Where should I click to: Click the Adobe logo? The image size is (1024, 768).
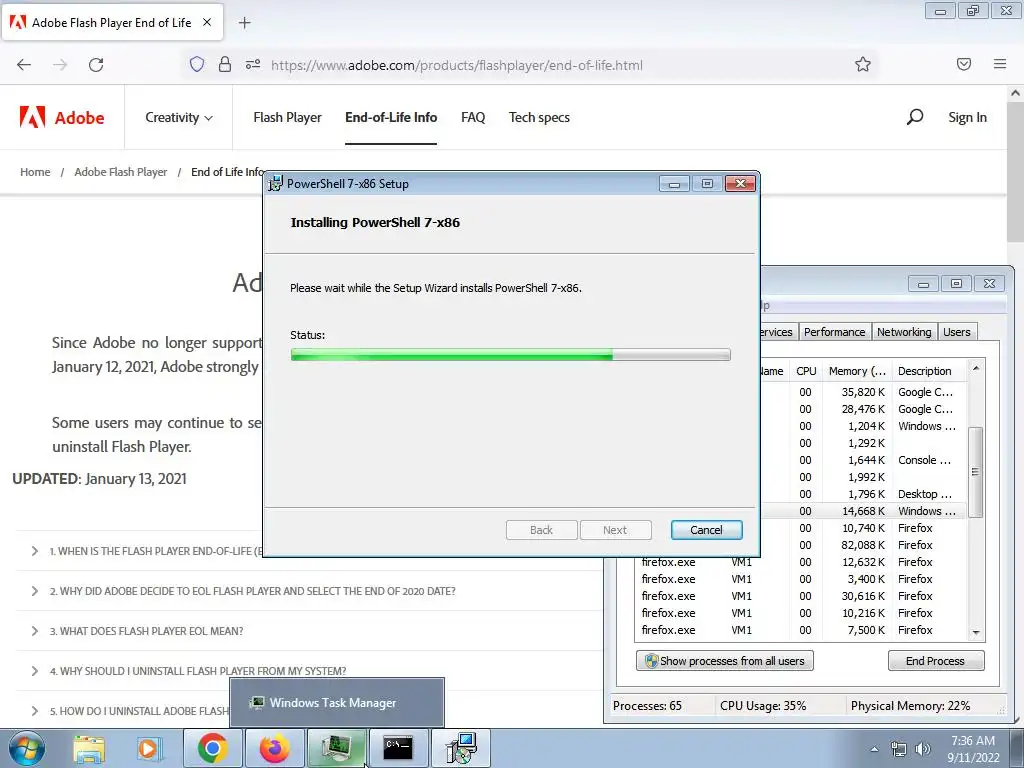tap(62, 118)
